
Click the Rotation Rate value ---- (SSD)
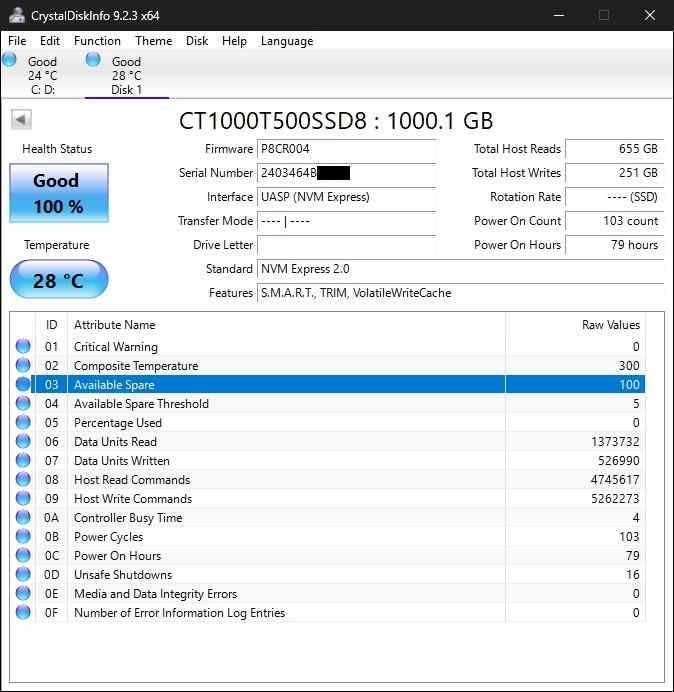614,196
